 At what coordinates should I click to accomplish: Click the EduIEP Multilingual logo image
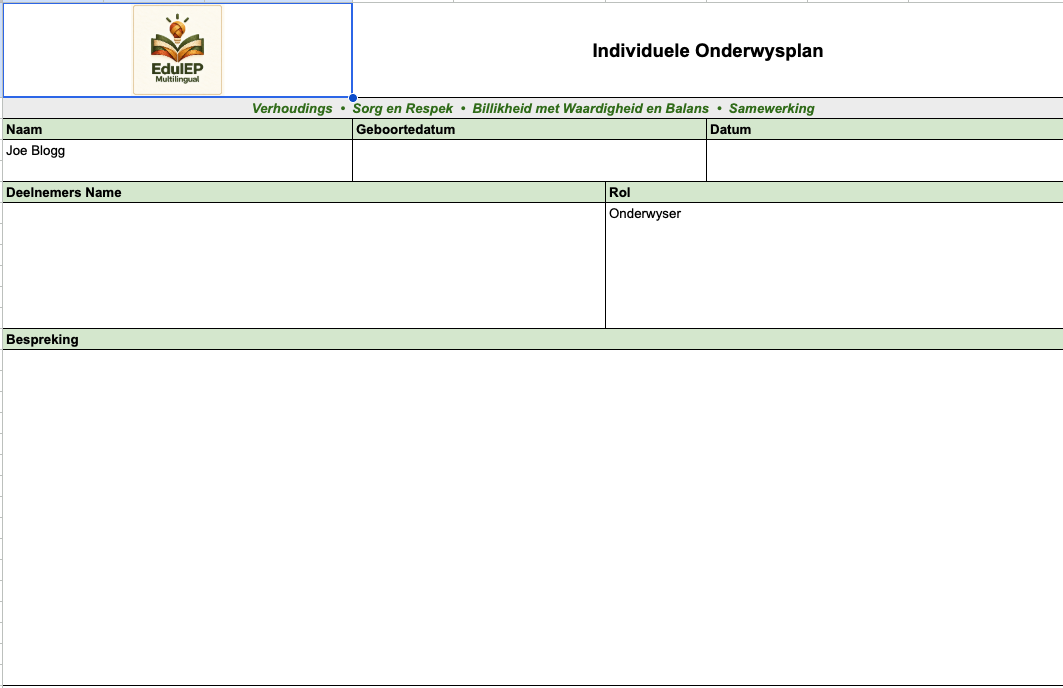[178, 50]
